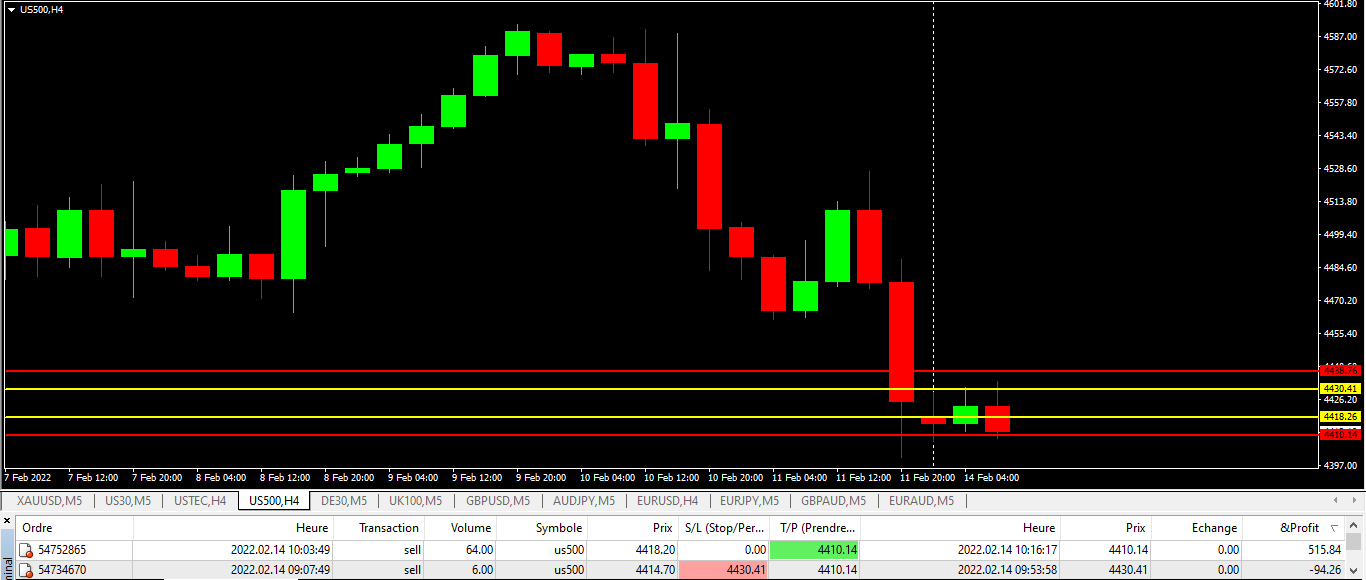1366x580 pixels.
Task: Click the loss value -94.26
Action: [x=1323, y=569]
